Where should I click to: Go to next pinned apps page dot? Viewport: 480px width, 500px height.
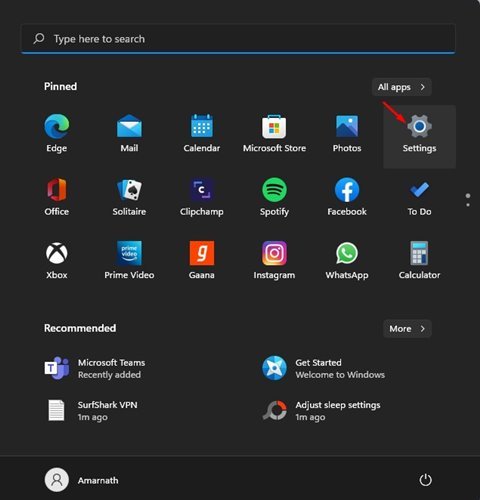pyautogui.click(x=468, y=205)
